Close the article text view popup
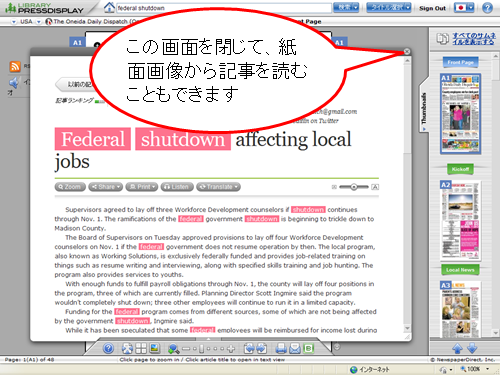Screen dimensions: 500x375 [407, 51]
